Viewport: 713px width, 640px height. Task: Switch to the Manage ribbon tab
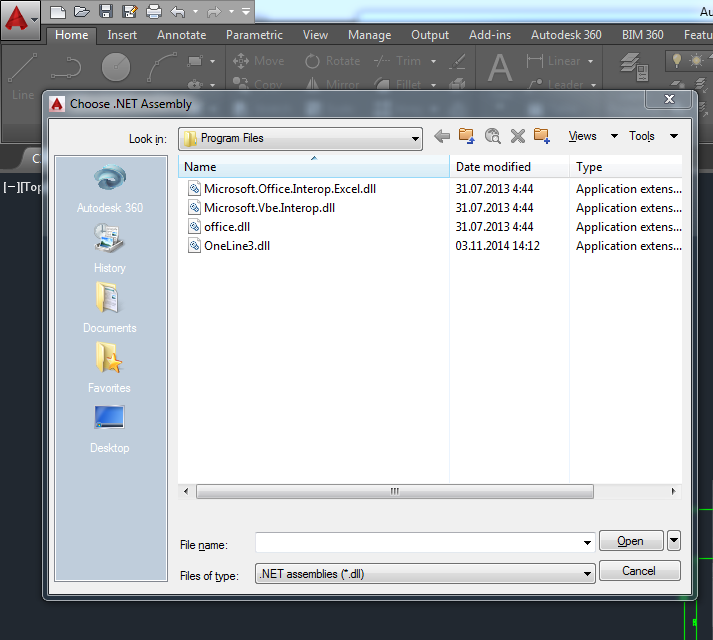[369, 35]
